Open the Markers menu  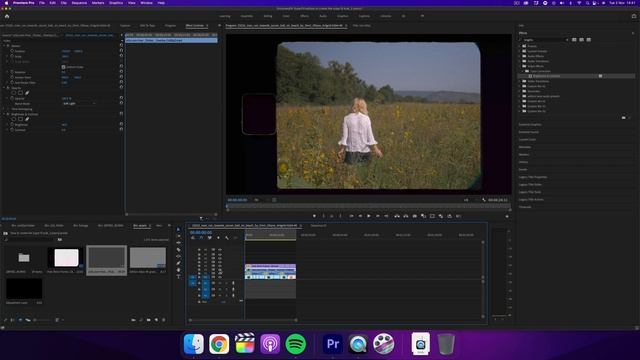coord(98,3)
